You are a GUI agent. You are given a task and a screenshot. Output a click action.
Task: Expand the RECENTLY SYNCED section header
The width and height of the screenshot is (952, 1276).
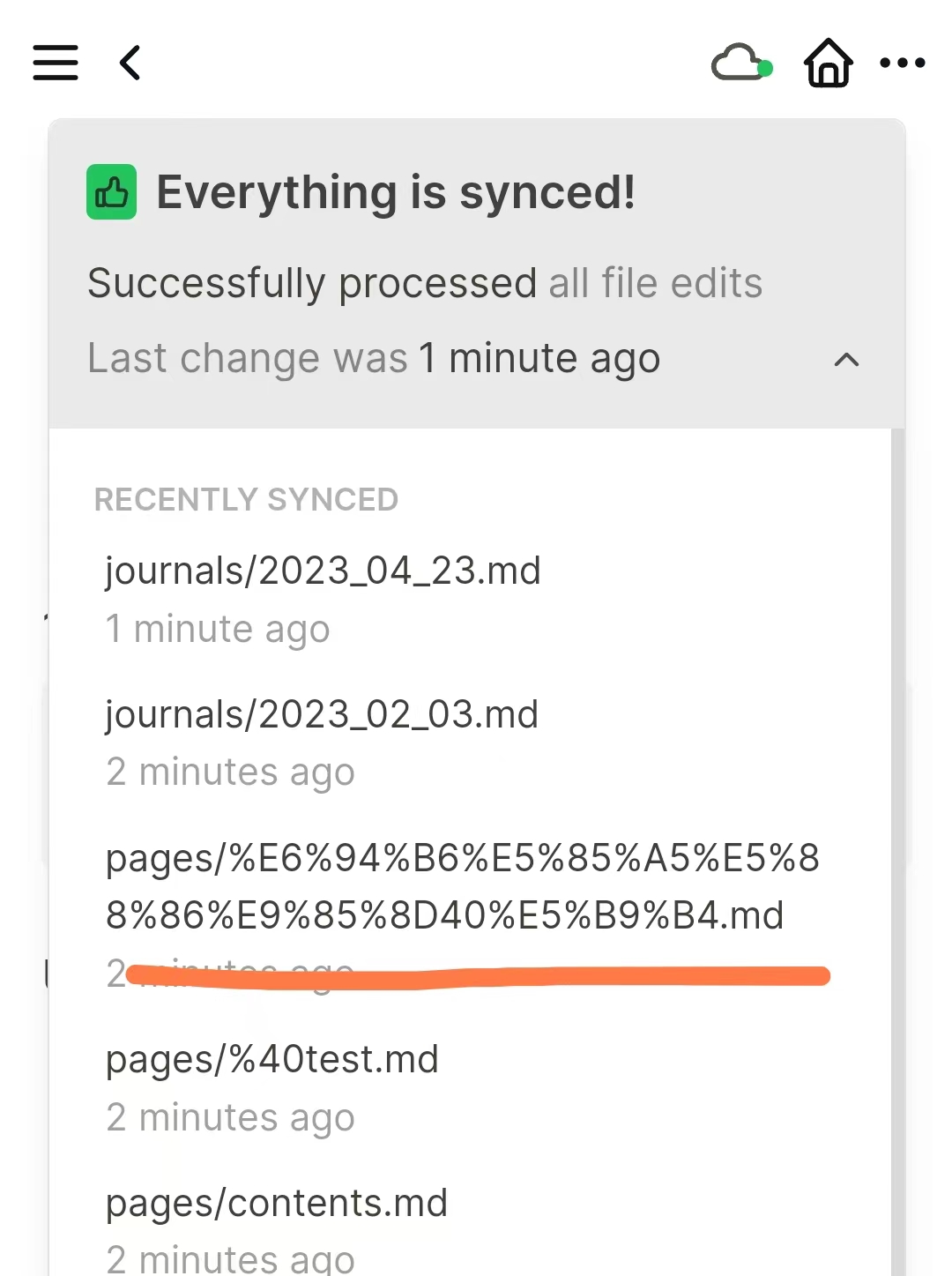click(246, 499)
